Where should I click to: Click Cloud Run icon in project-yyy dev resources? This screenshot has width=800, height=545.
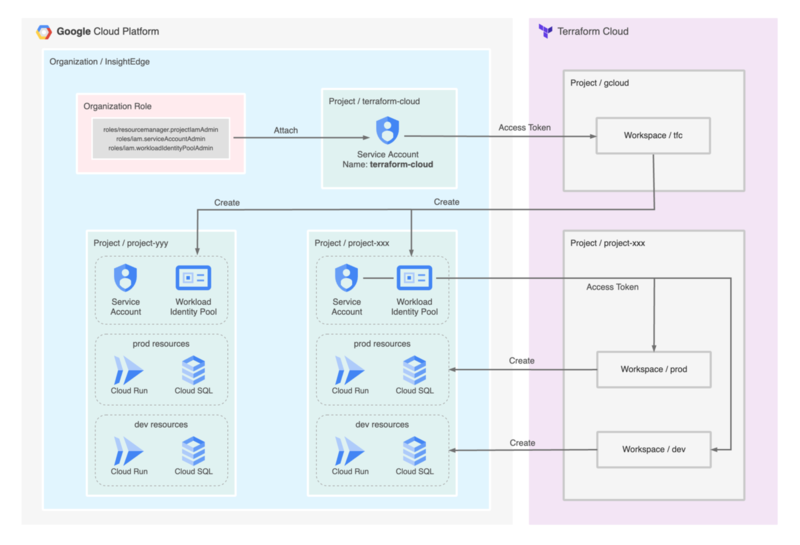click(x=128, y=451)
